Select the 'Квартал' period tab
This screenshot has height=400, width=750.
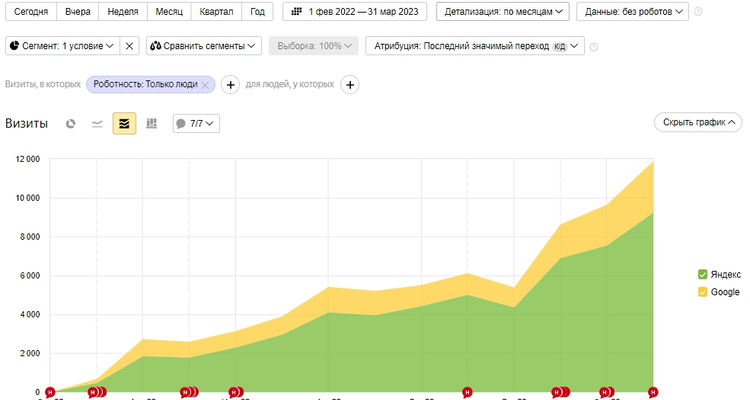[x=216, y=11]
